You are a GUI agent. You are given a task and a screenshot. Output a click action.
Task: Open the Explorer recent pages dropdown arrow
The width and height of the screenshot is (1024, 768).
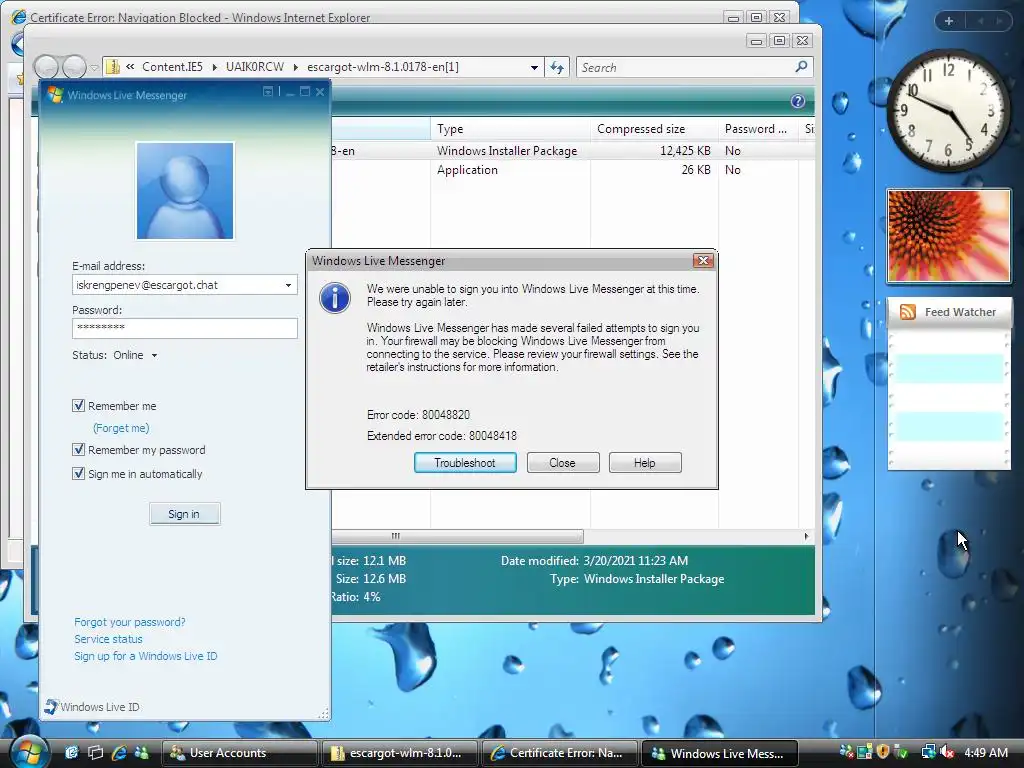(94, 67)
